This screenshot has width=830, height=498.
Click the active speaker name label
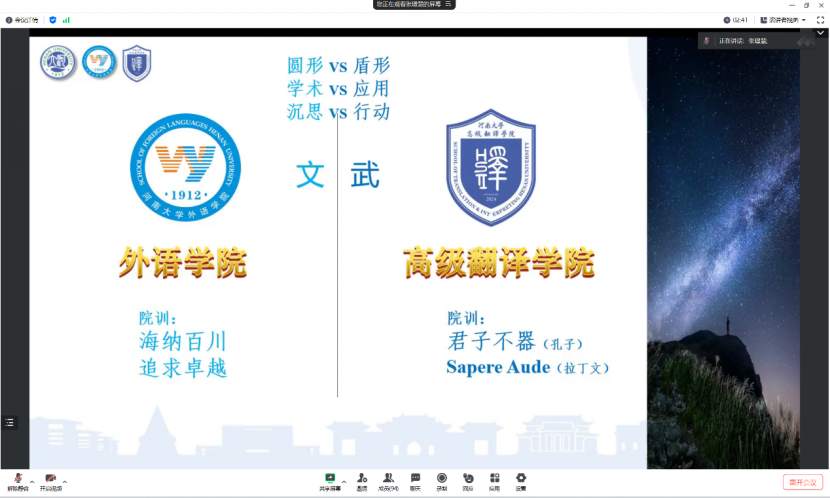click(757, 41)
